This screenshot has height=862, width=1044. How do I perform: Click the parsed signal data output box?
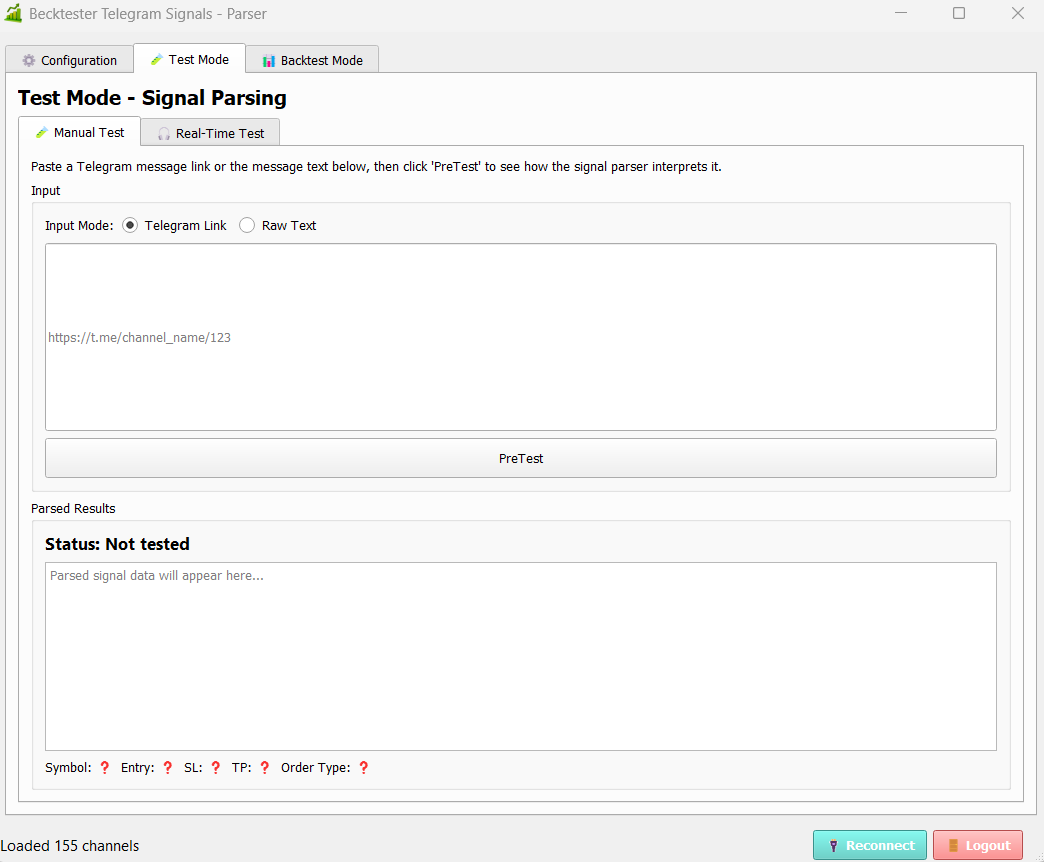(521, 656)
